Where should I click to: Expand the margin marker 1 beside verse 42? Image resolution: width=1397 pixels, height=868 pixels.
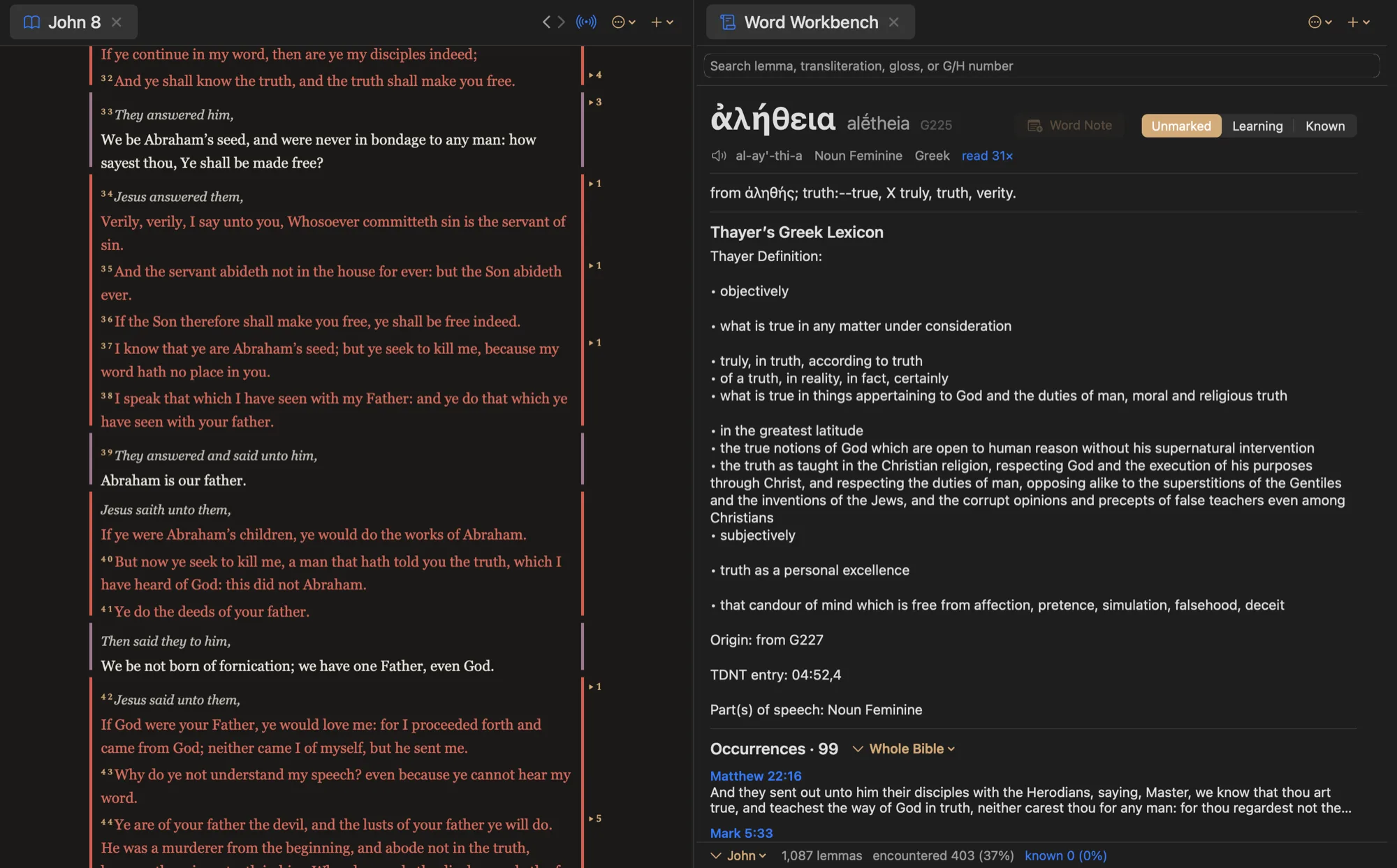[595, 686]
